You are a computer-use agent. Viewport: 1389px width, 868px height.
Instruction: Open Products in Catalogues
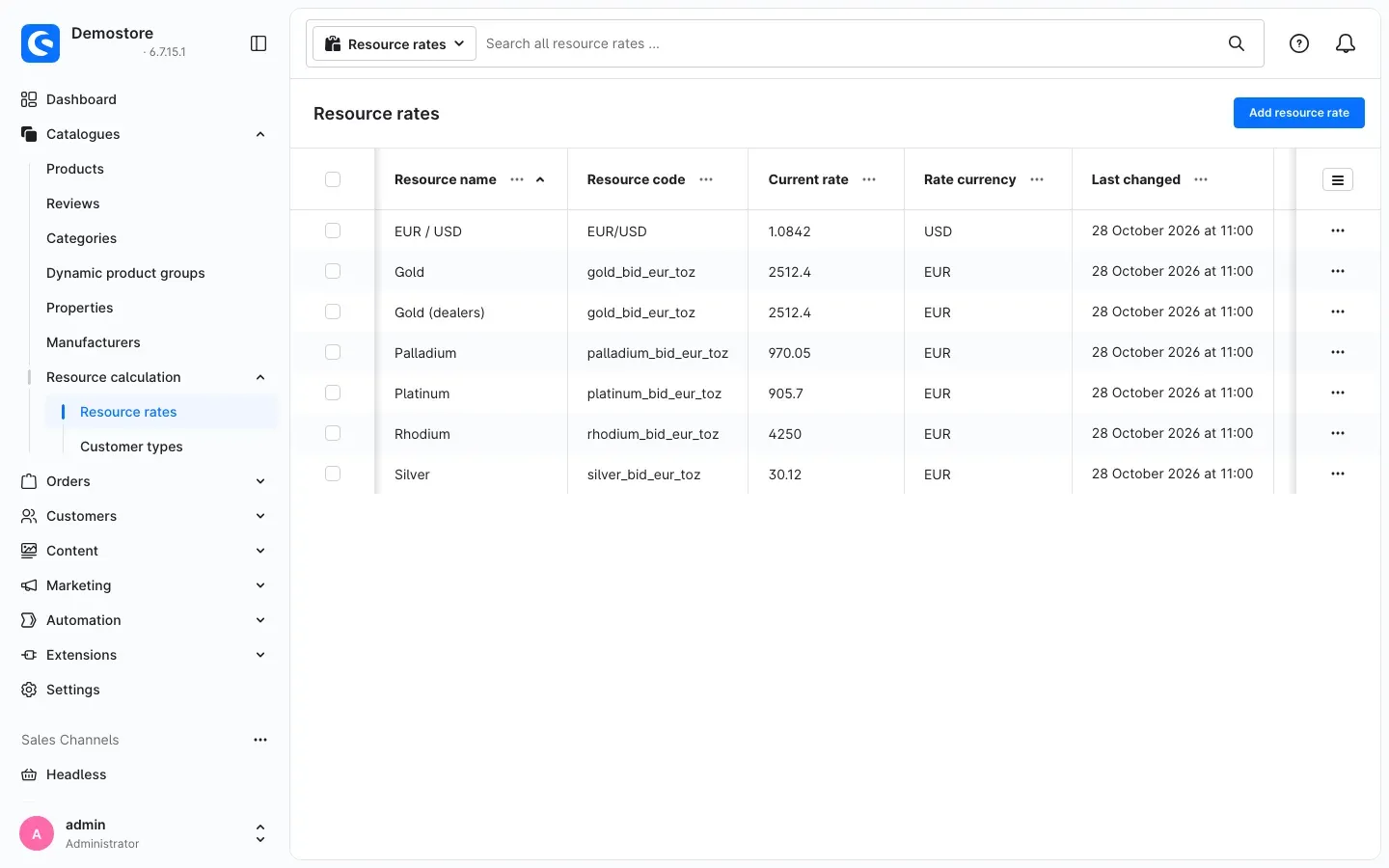(x=75, y=169)
